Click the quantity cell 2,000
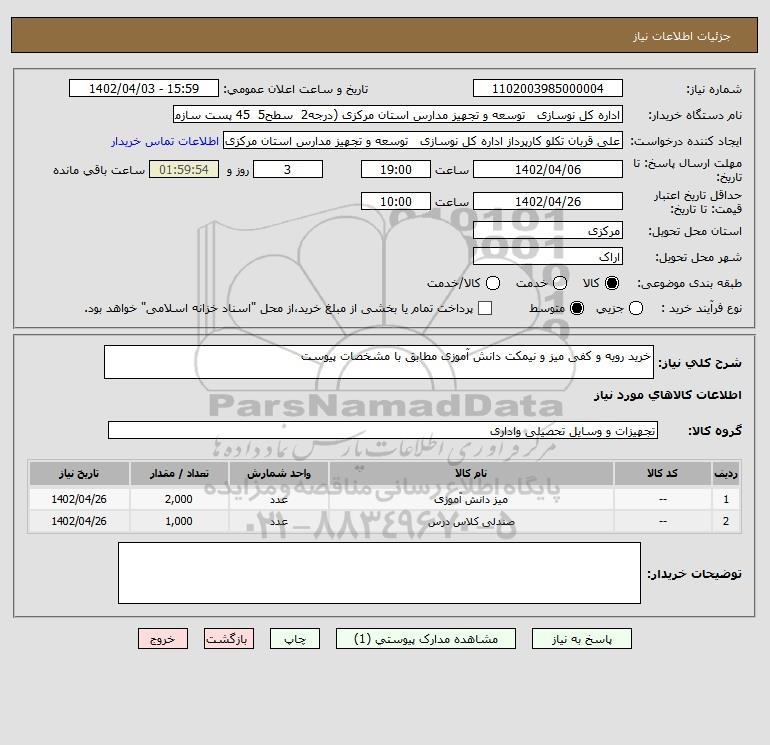This screenshot has height=745, width=770. (x=179, y=499)
